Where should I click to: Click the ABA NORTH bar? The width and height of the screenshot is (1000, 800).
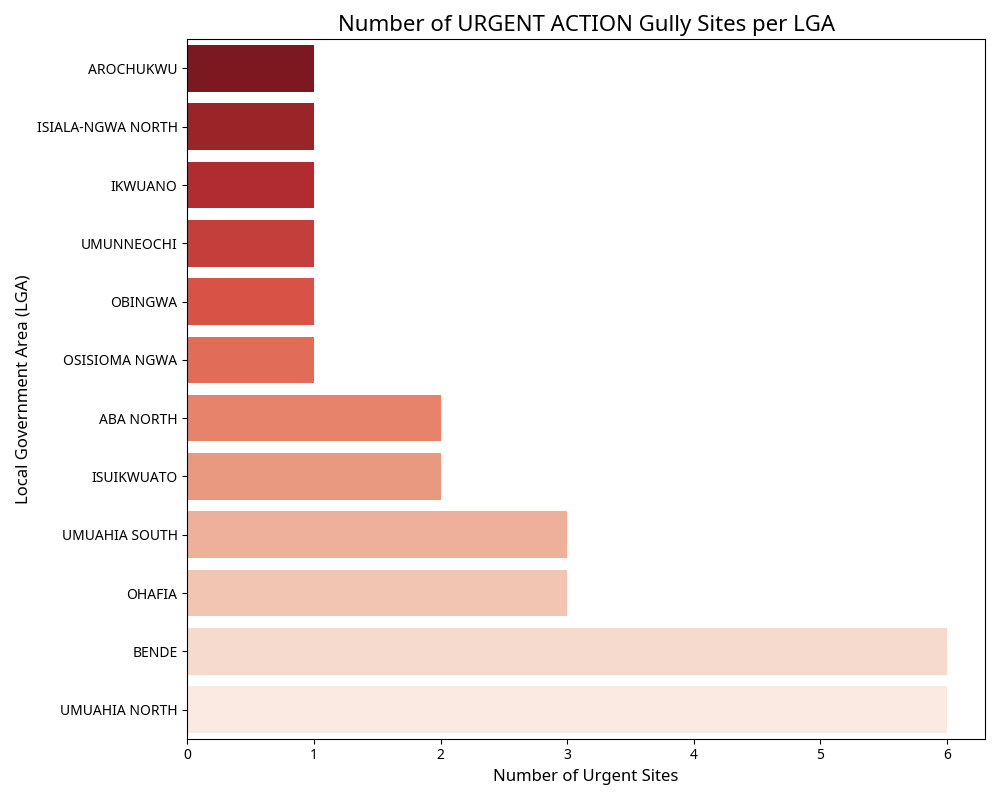click(x=314, y=418)
